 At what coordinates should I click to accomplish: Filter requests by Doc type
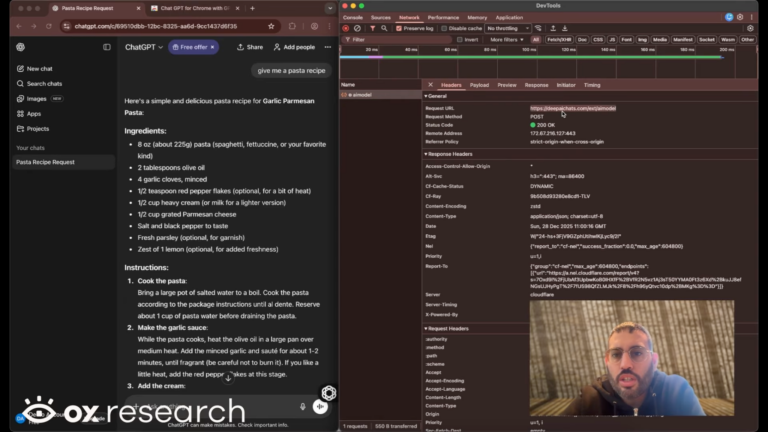point(582,40)
